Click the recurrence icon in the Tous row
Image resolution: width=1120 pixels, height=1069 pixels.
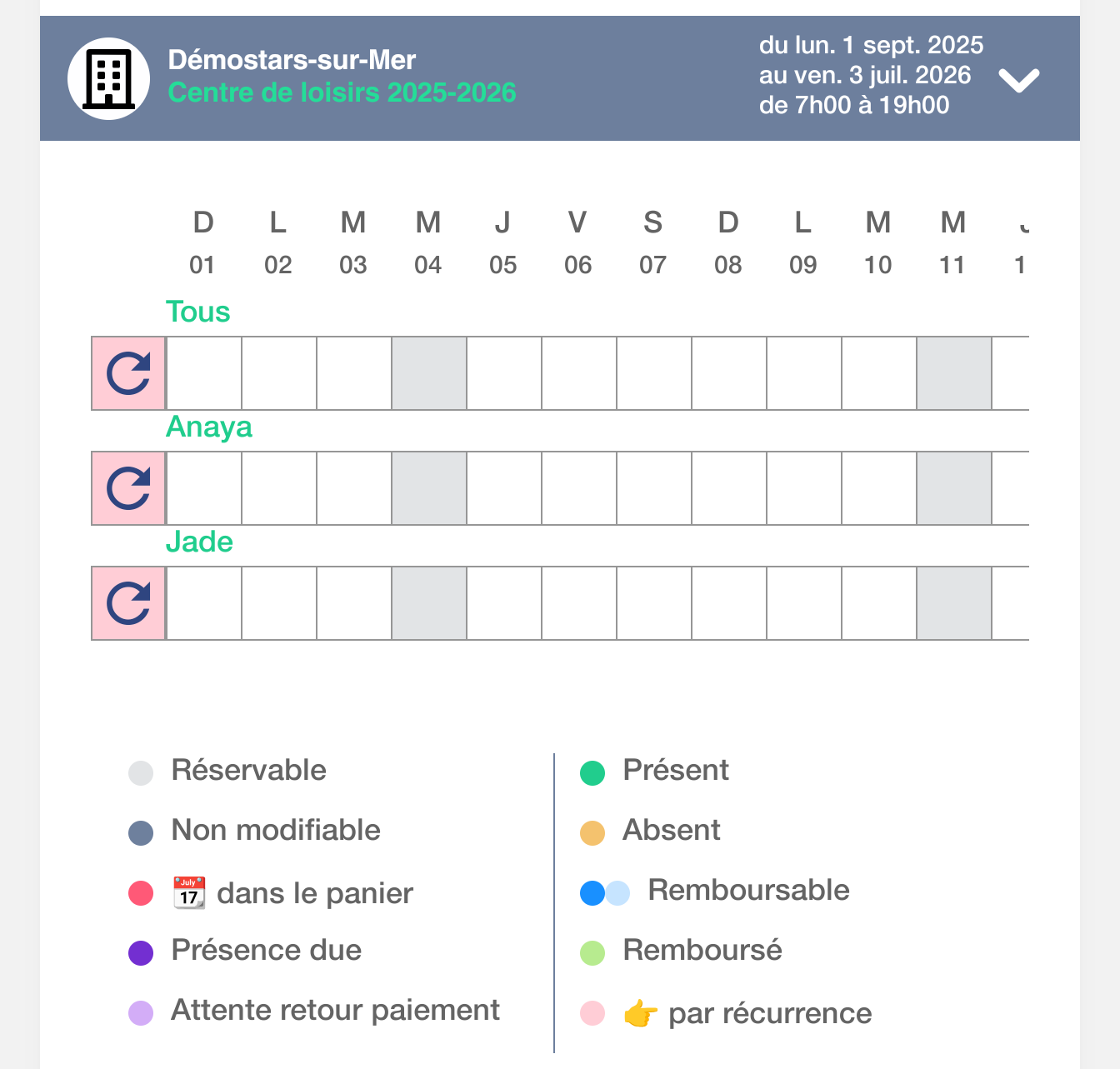pos(128,373)
